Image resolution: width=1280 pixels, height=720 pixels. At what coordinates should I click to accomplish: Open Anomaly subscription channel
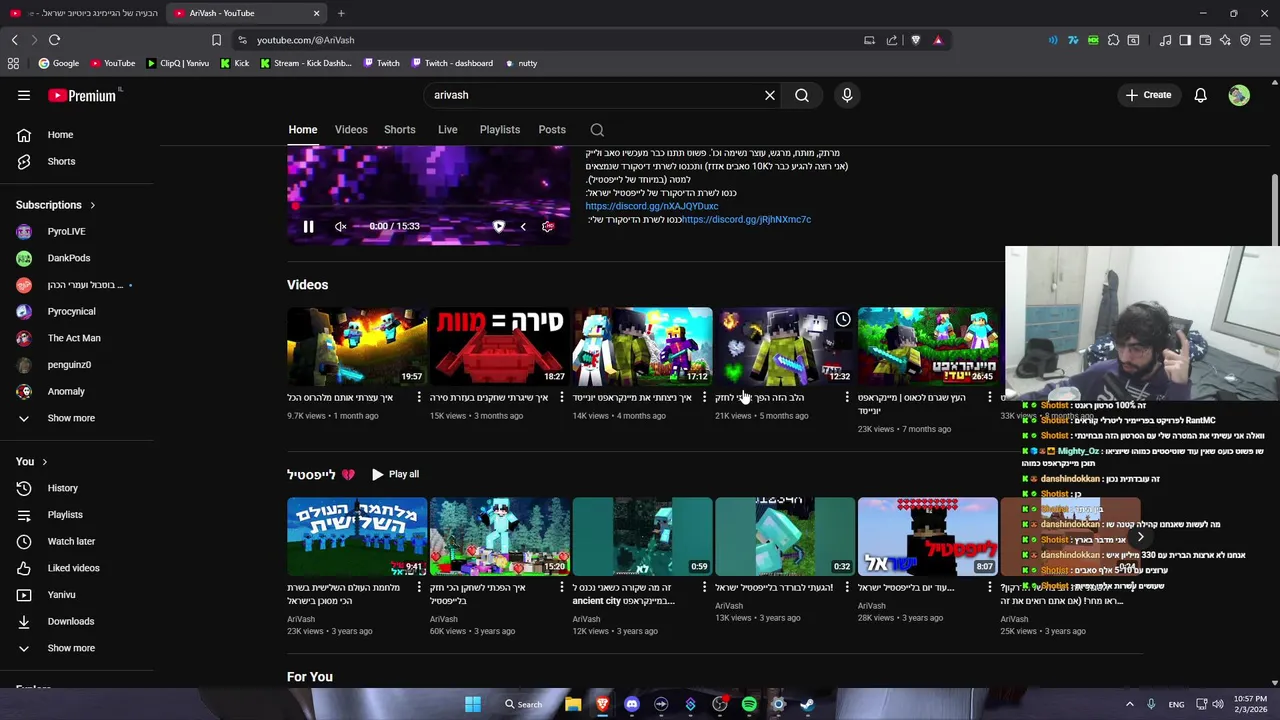[77, 391]
